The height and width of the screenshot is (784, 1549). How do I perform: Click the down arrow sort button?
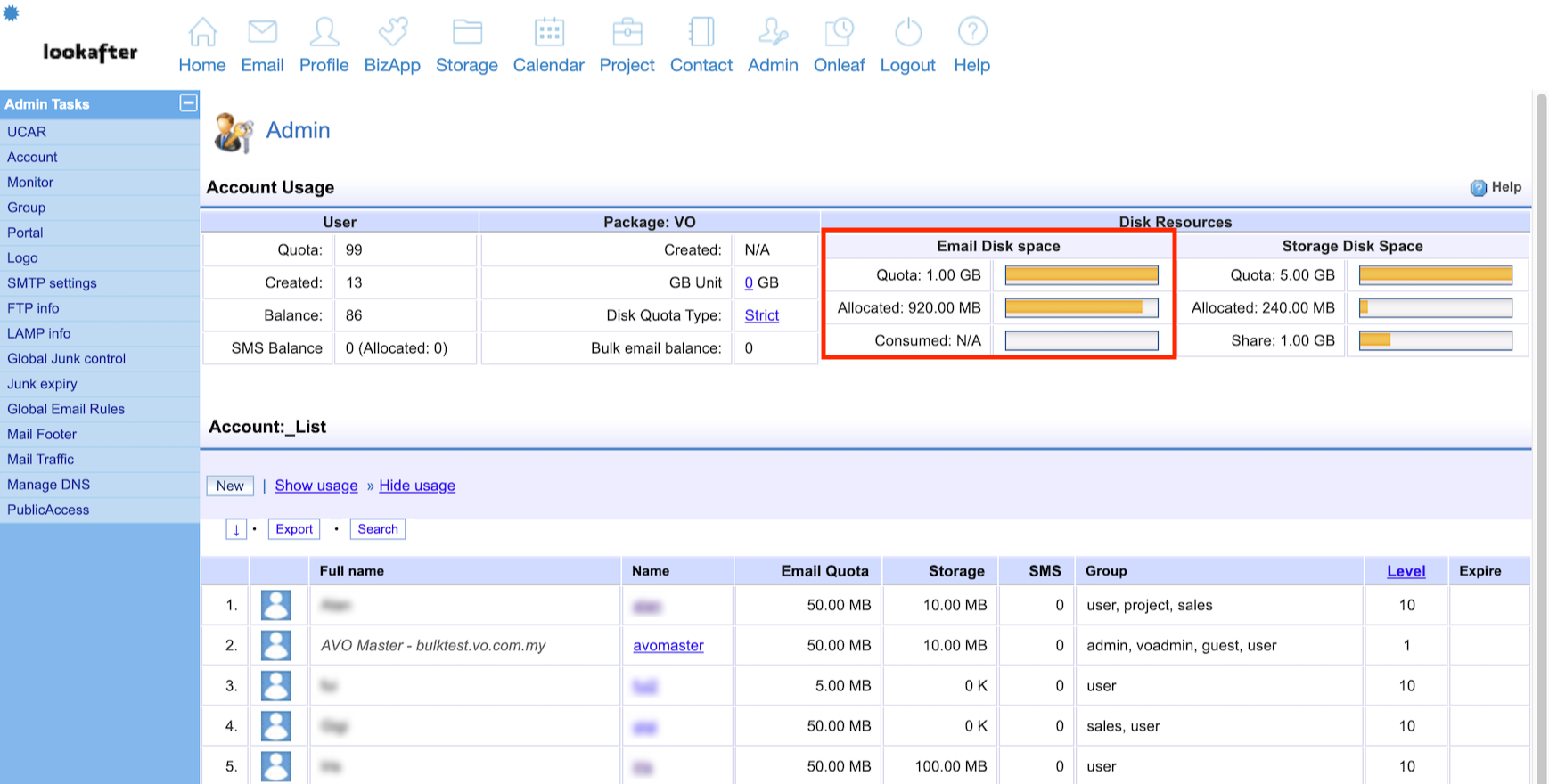[236, 529]
